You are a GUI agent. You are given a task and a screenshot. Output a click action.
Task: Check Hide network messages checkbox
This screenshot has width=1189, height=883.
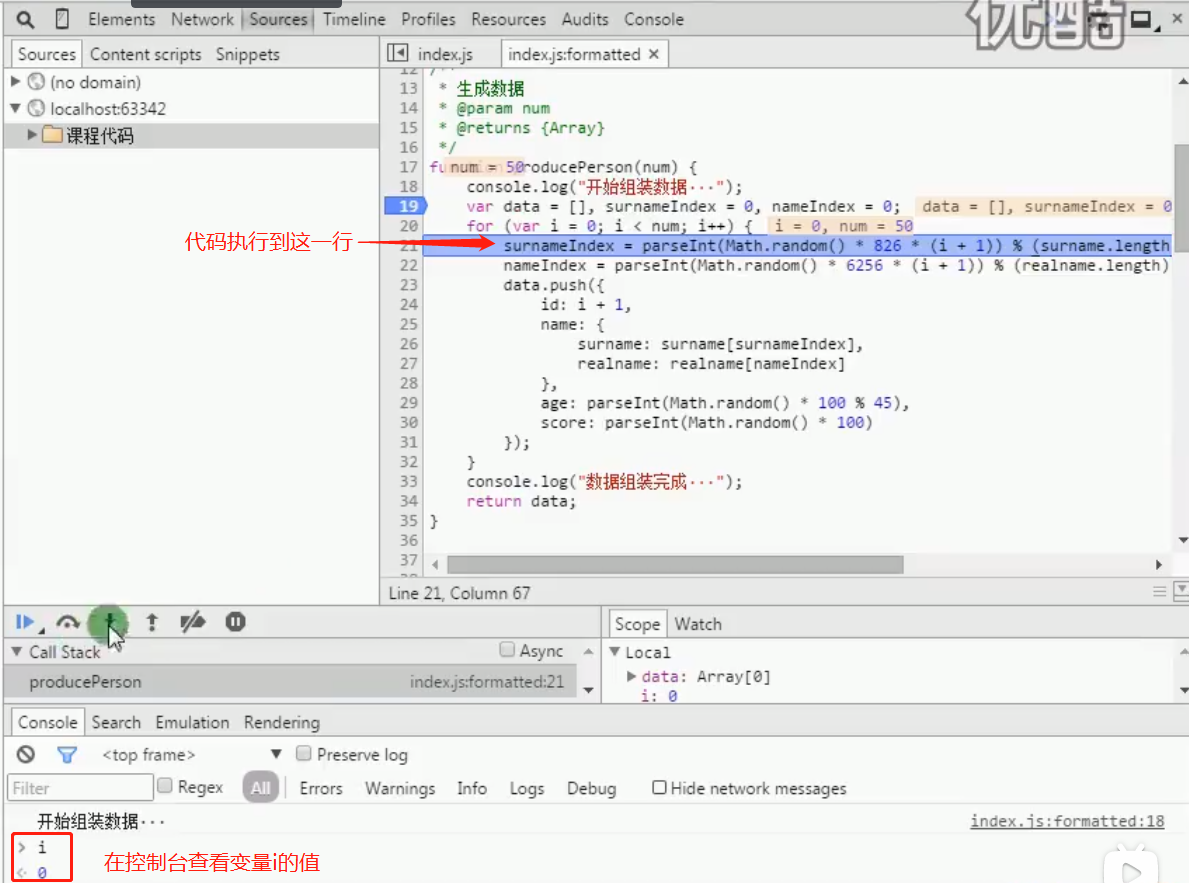click(659, 787)
